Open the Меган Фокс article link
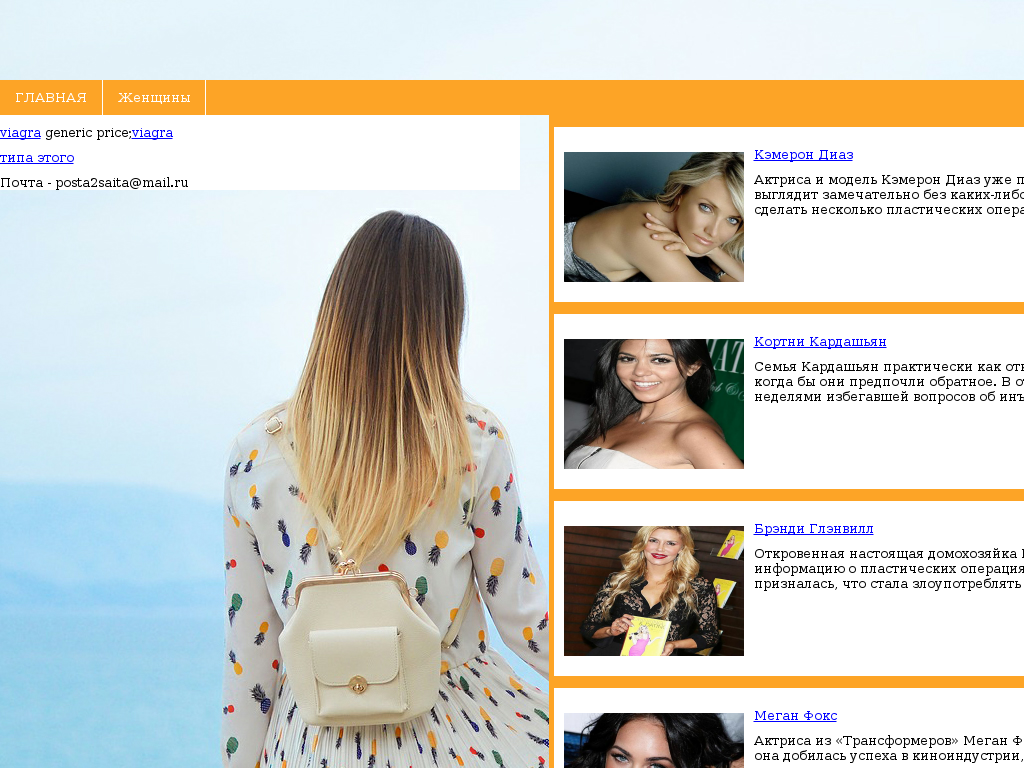The width and height of the screenshot is (1024, 768). pyautogui.click(x=795, y=716)
